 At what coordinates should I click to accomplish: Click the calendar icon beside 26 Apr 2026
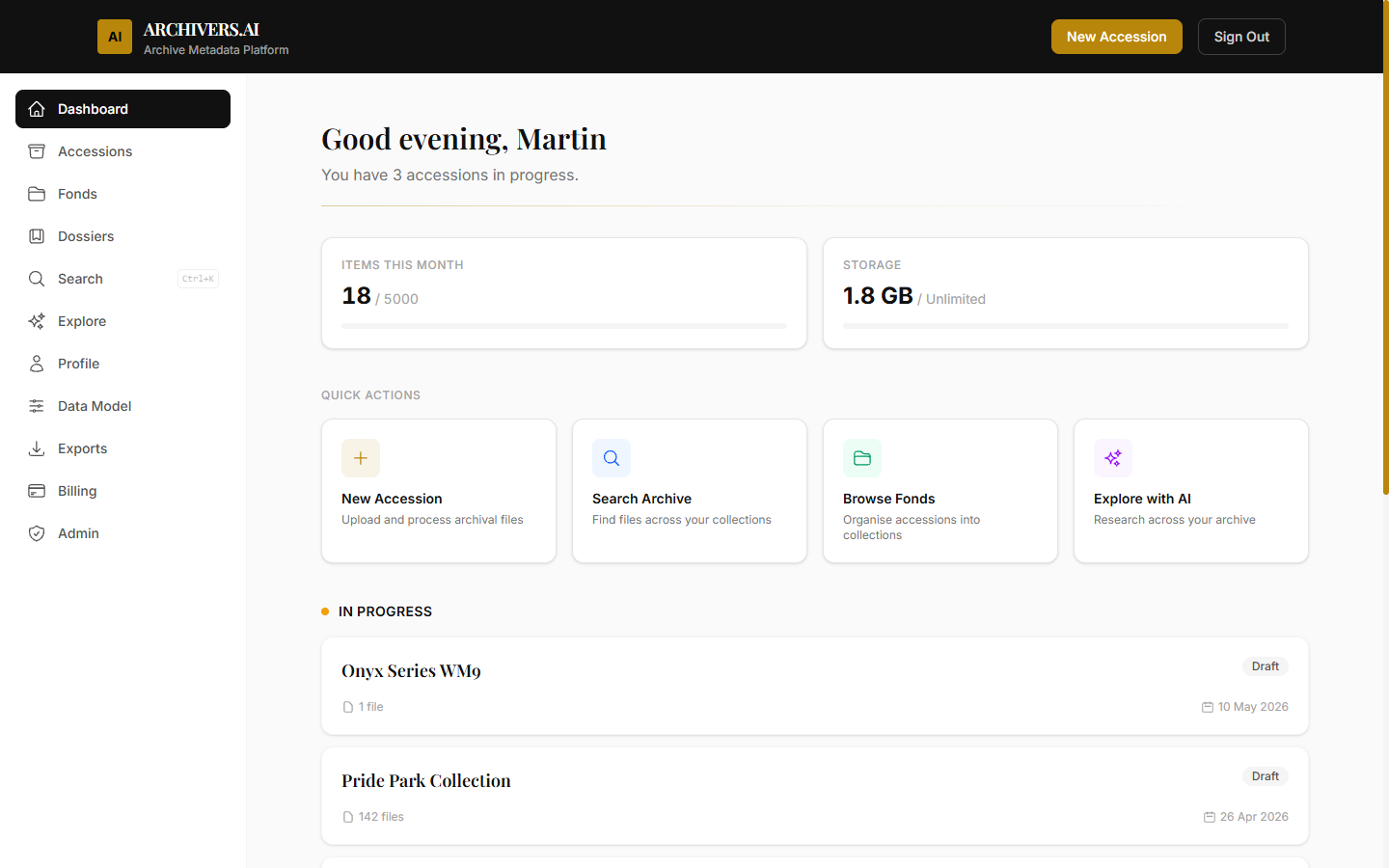click(x=1210, y=817)
